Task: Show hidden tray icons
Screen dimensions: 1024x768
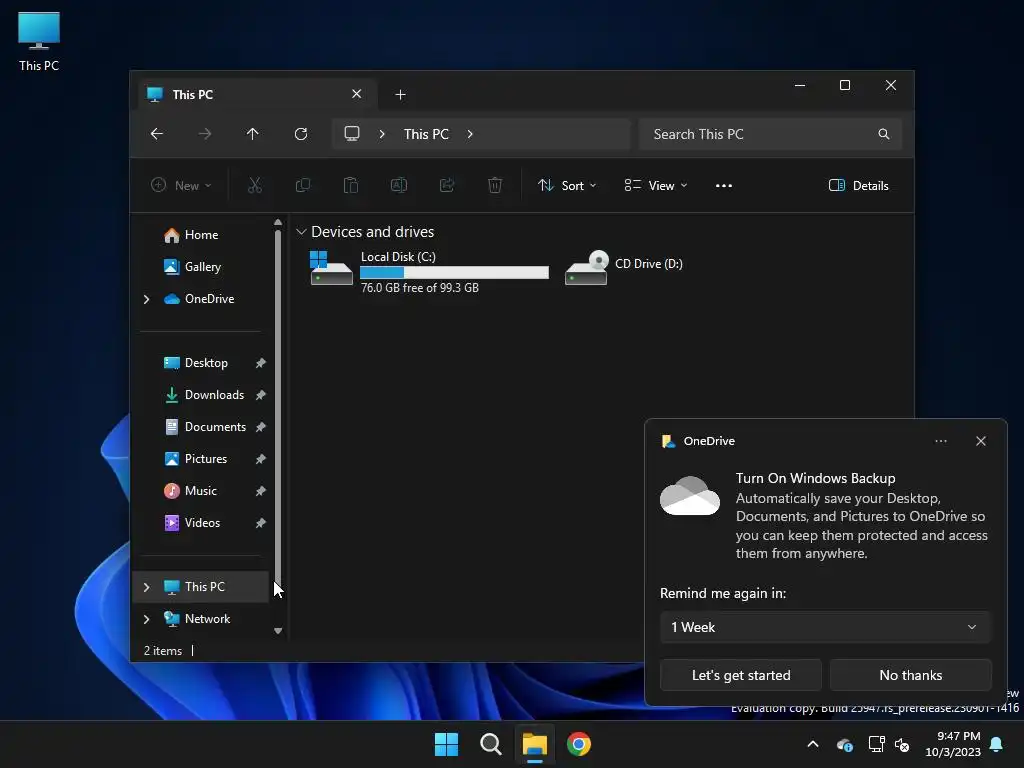Action: 813,744
